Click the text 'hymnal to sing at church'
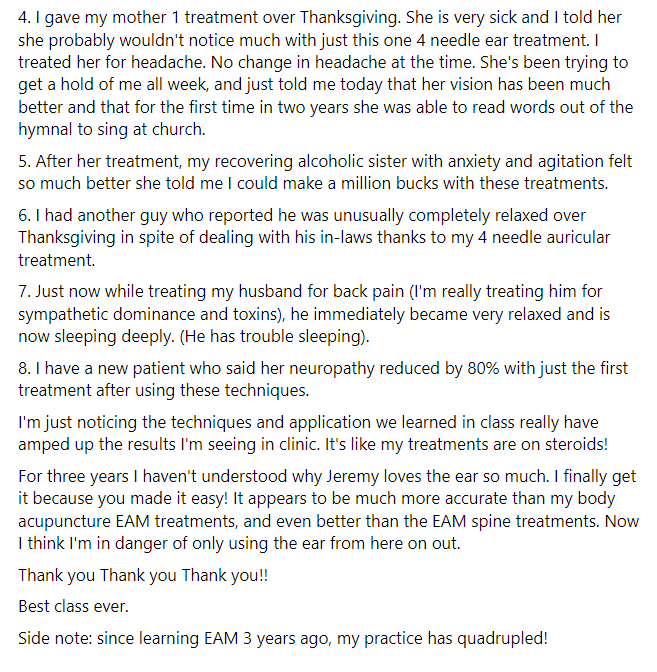 (111, 129)
